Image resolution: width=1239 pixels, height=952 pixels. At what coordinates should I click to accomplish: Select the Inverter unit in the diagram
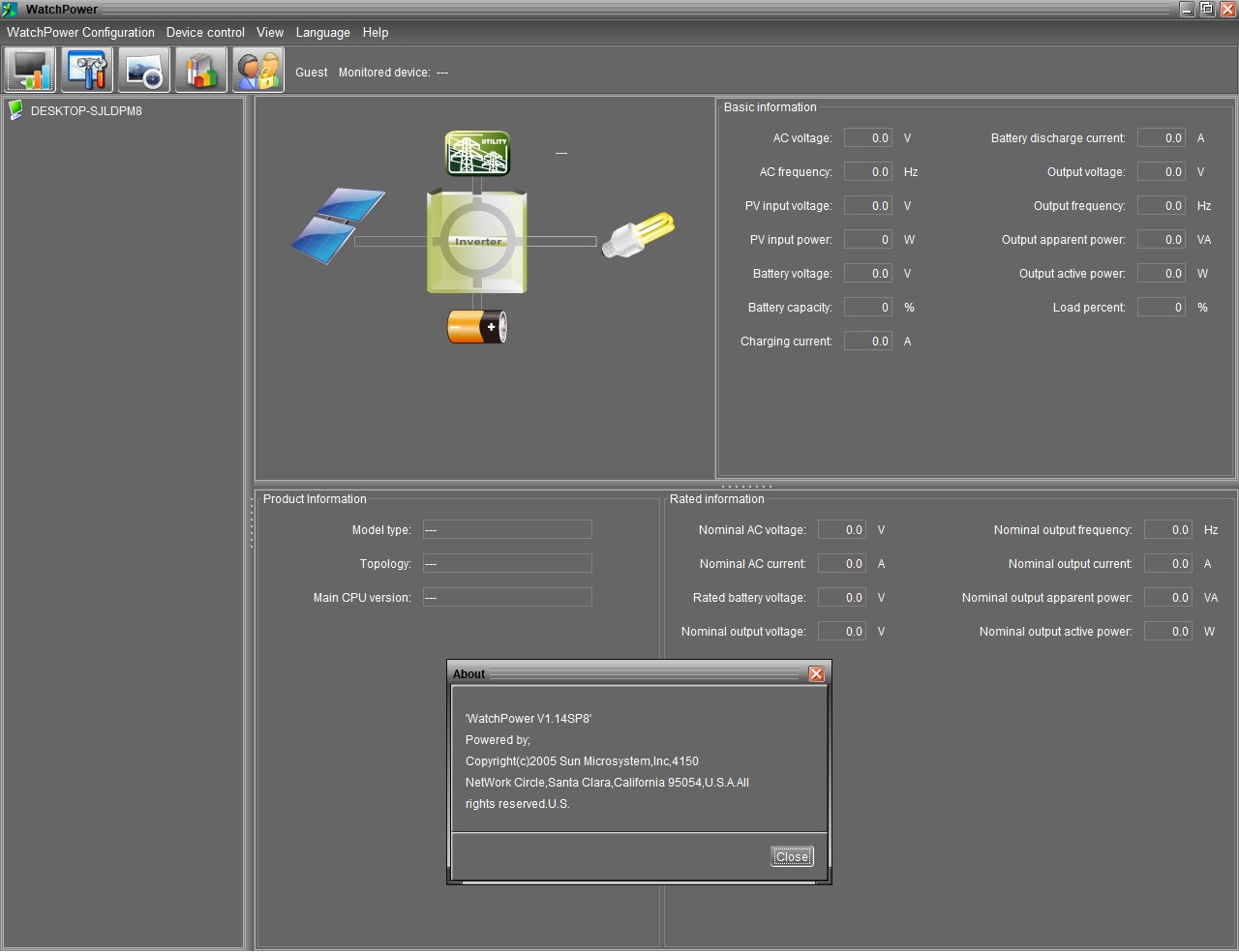(x=477, y=242)
